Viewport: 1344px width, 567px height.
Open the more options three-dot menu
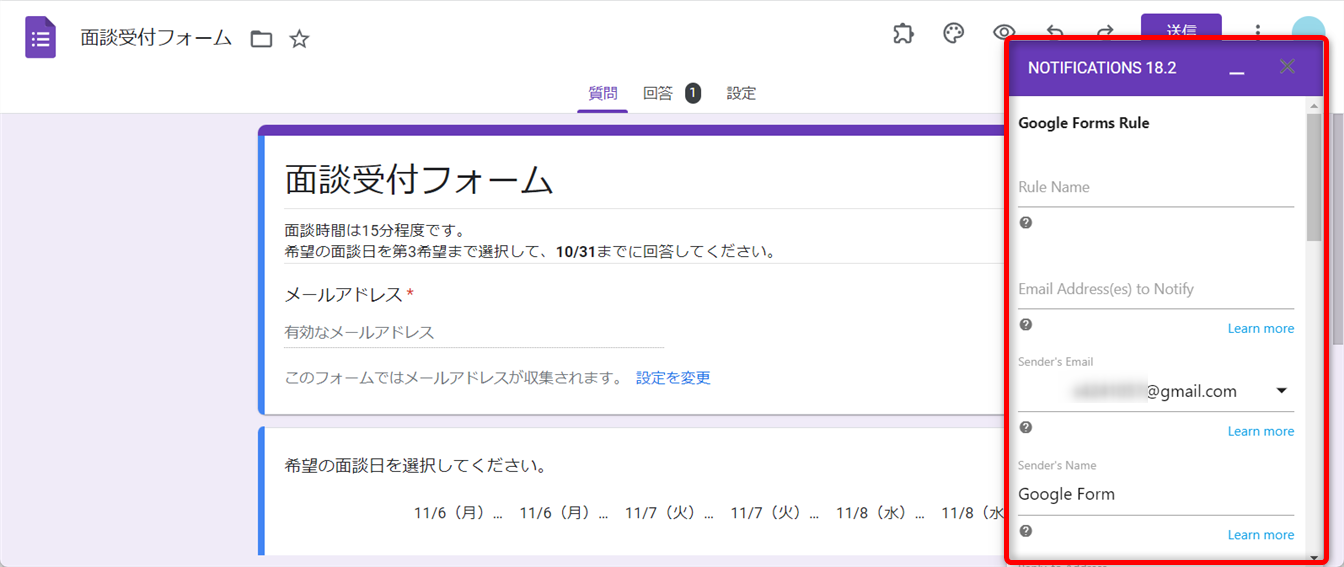pyautogui.click(x=1258, y=33)
